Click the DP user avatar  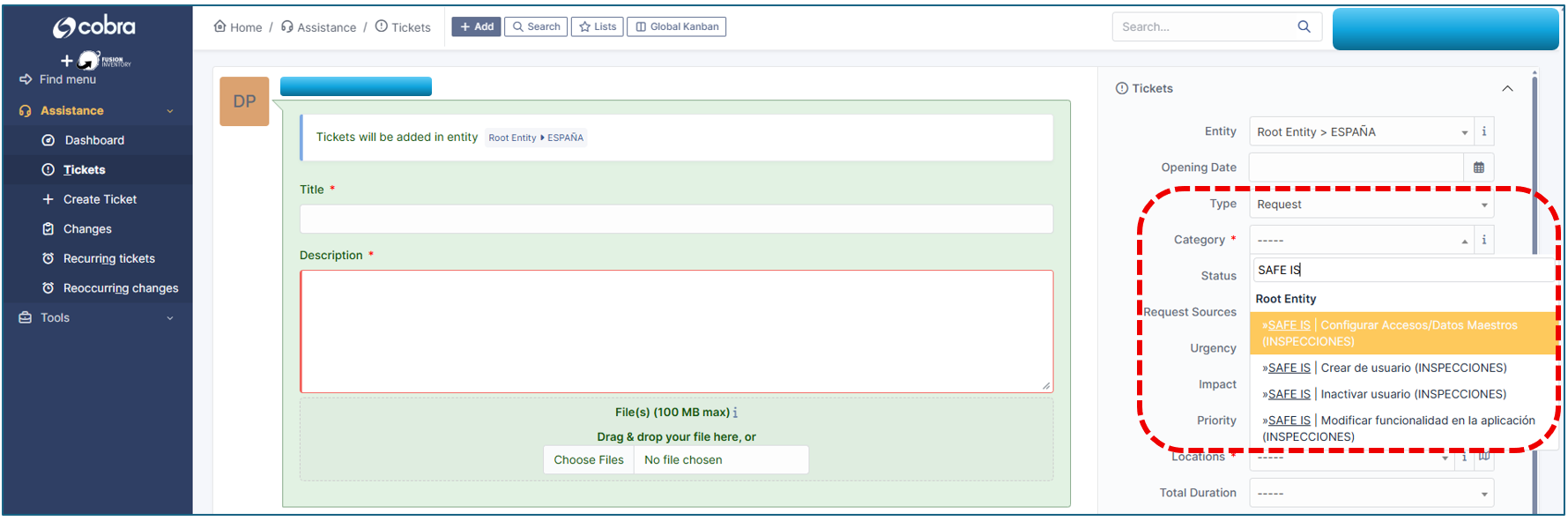[244, 101]
